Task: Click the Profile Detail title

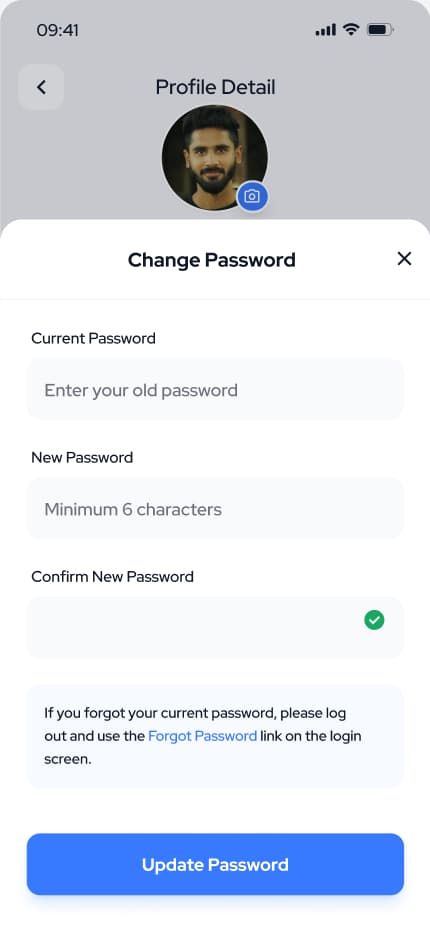Action: [x=215, y=87]
